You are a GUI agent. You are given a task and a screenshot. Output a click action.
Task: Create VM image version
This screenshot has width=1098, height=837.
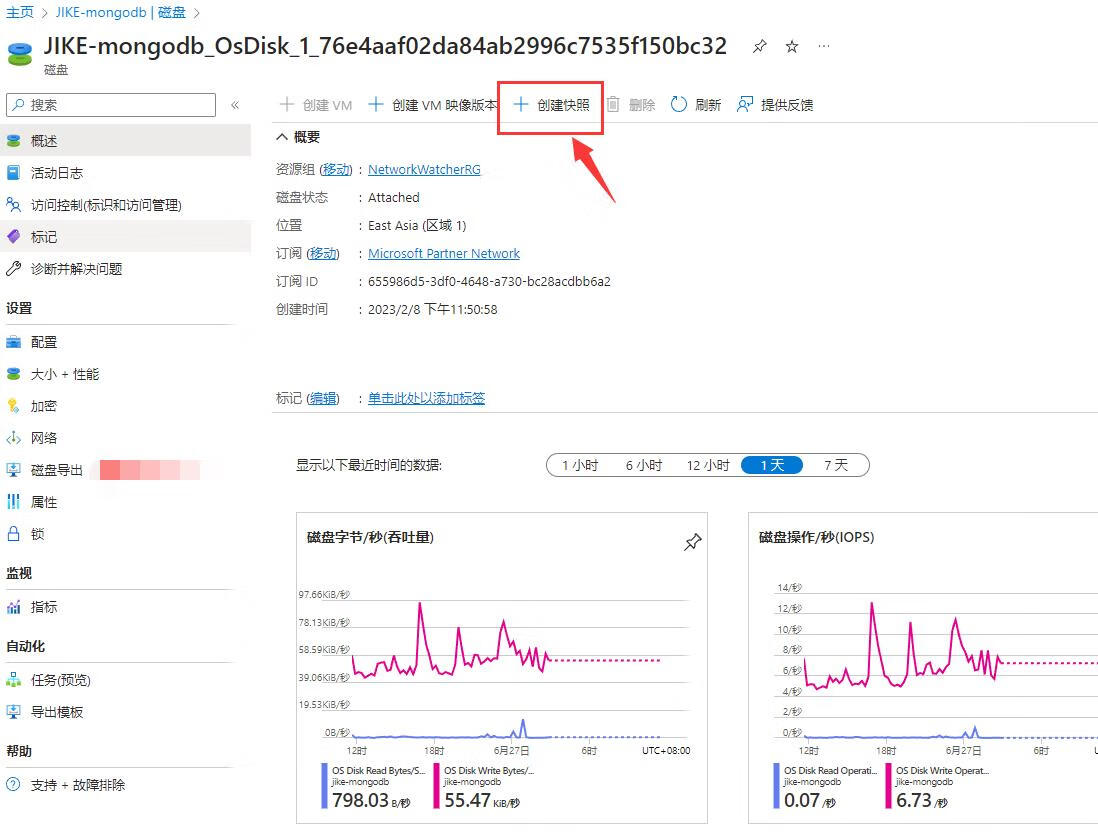[x=433, y=105]
